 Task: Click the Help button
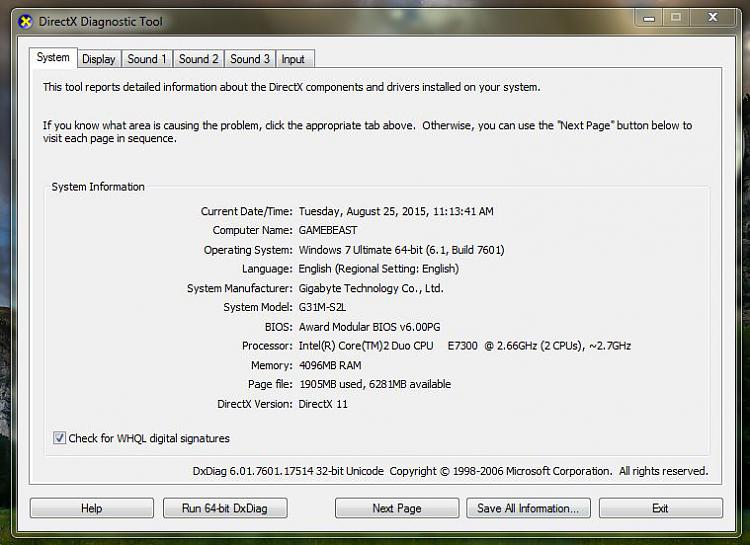[91, 508]
